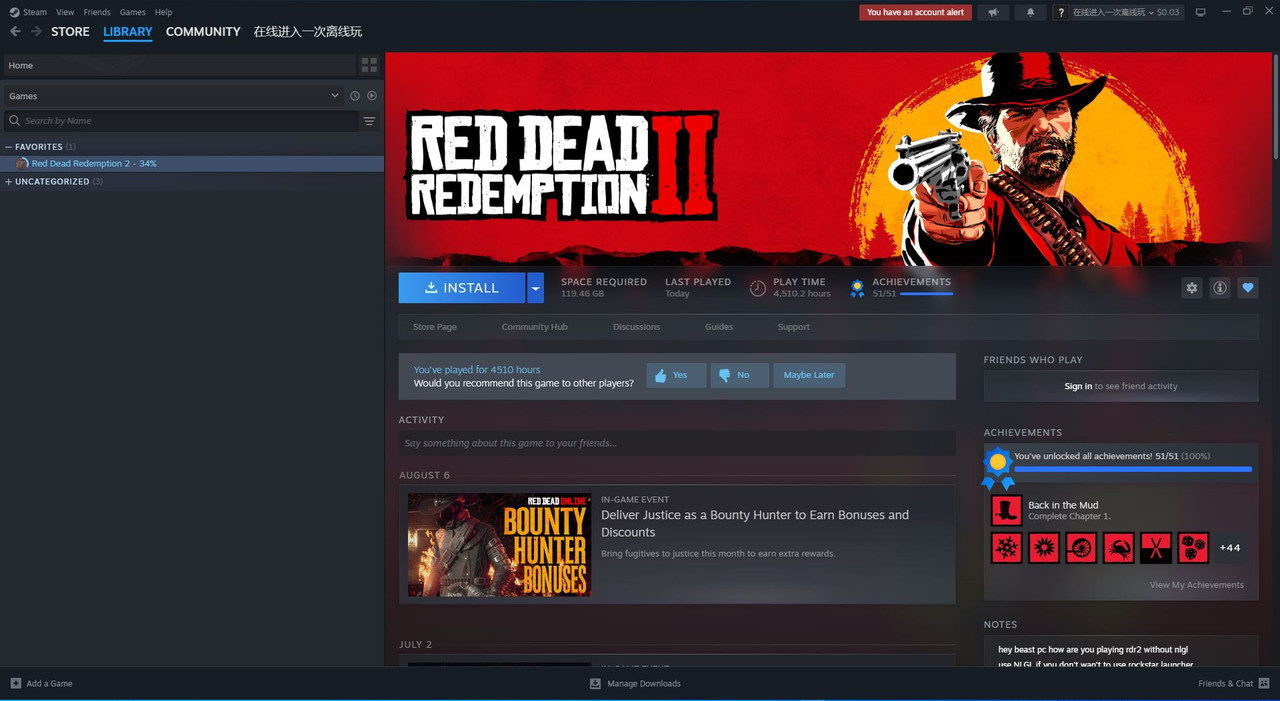
Task: Open Discussions link
Action: (x=637, y=327)
